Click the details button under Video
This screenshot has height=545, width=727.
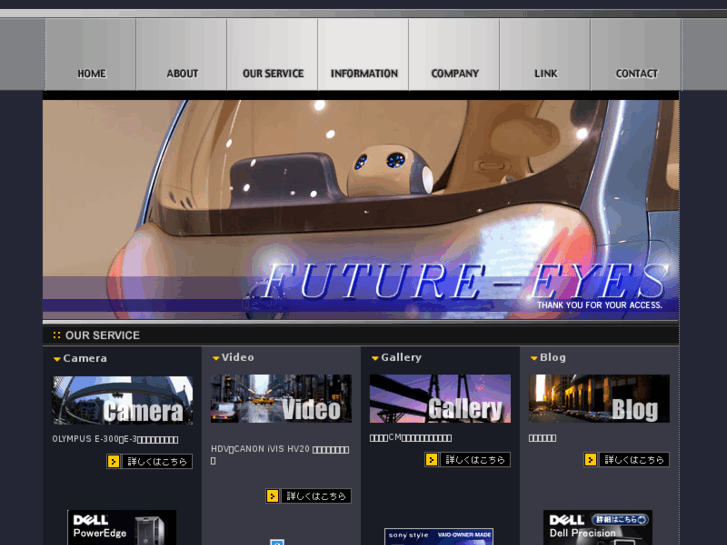tap(308, 496)
